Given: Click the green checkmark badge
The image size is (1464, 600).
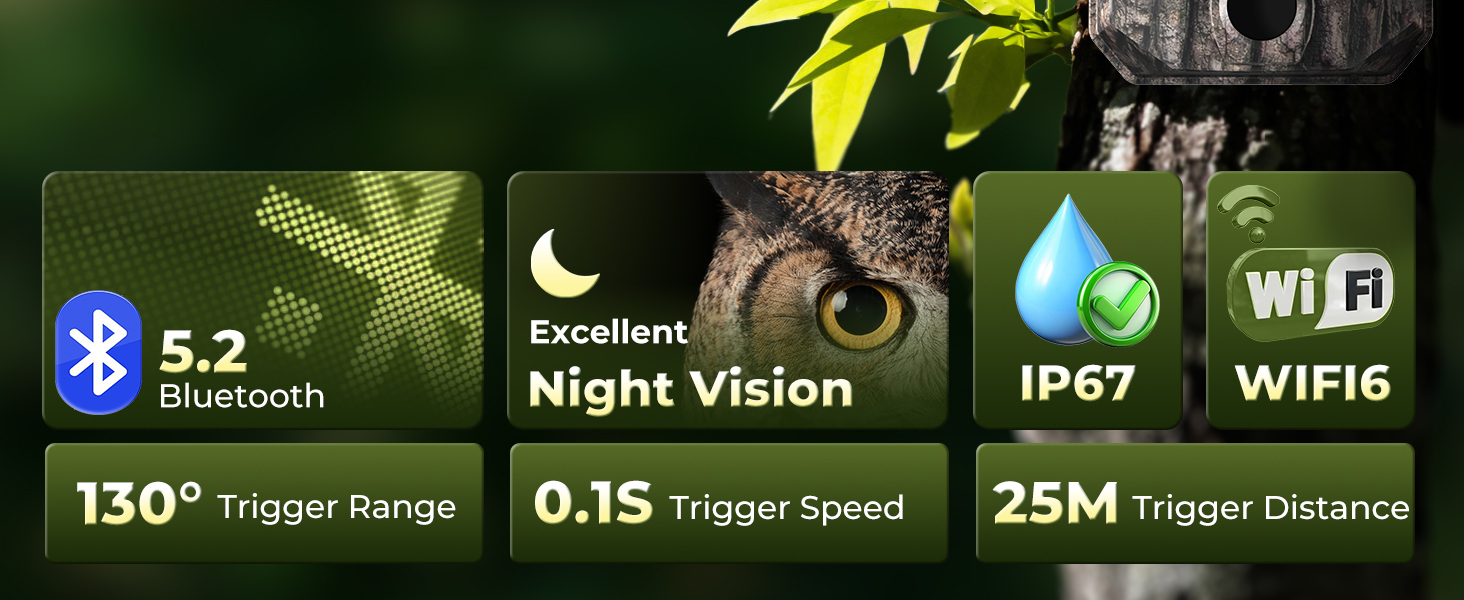Looking at the screenshot, I should pos(1118,305).
